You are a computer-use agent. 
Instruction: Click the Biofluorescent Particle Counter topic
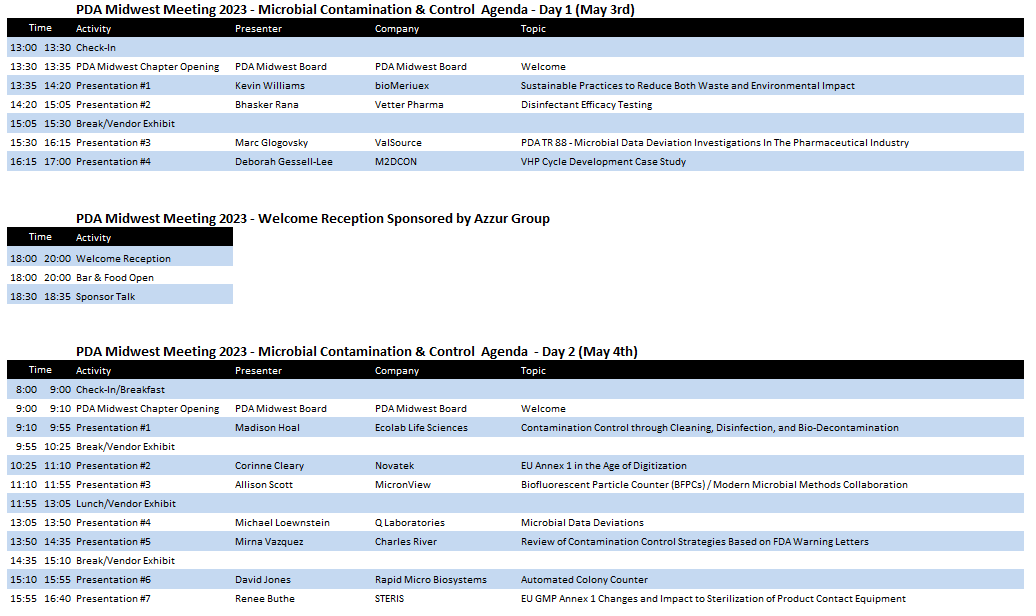coord(714,485)
